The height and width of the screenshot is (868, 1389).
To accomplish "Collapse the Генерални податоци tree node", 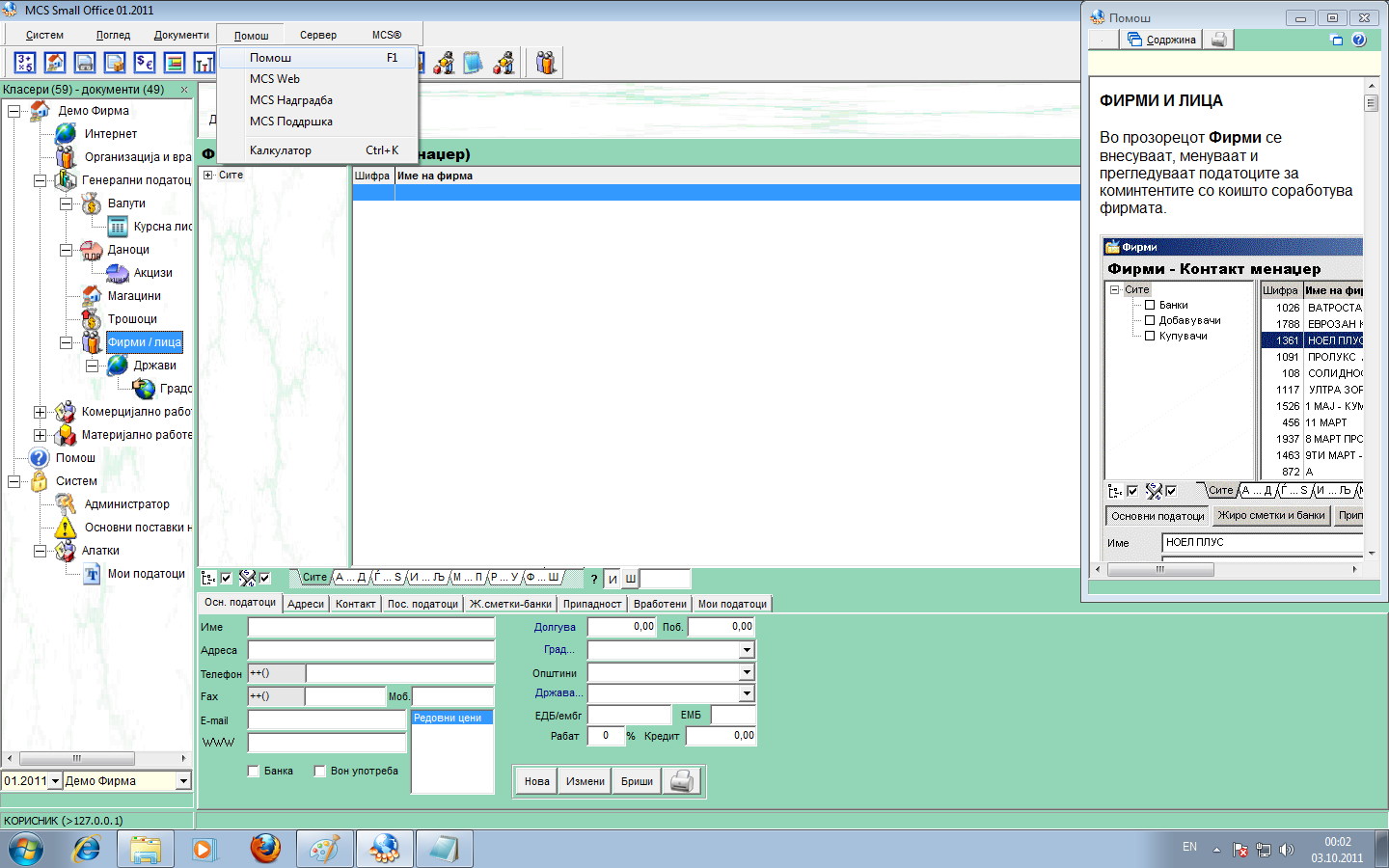I will click(x=40, y=180).
